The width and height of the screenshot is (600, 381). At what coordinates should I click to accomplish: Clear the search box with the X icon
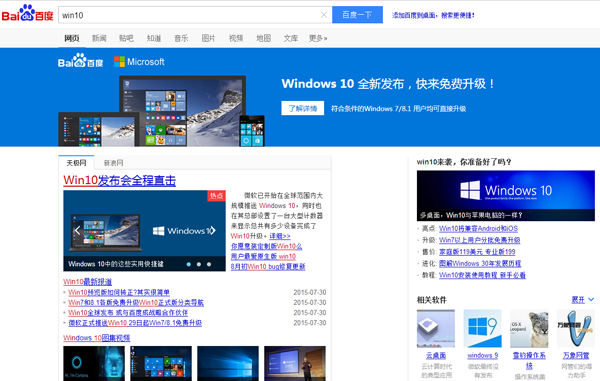click(324, 15)
